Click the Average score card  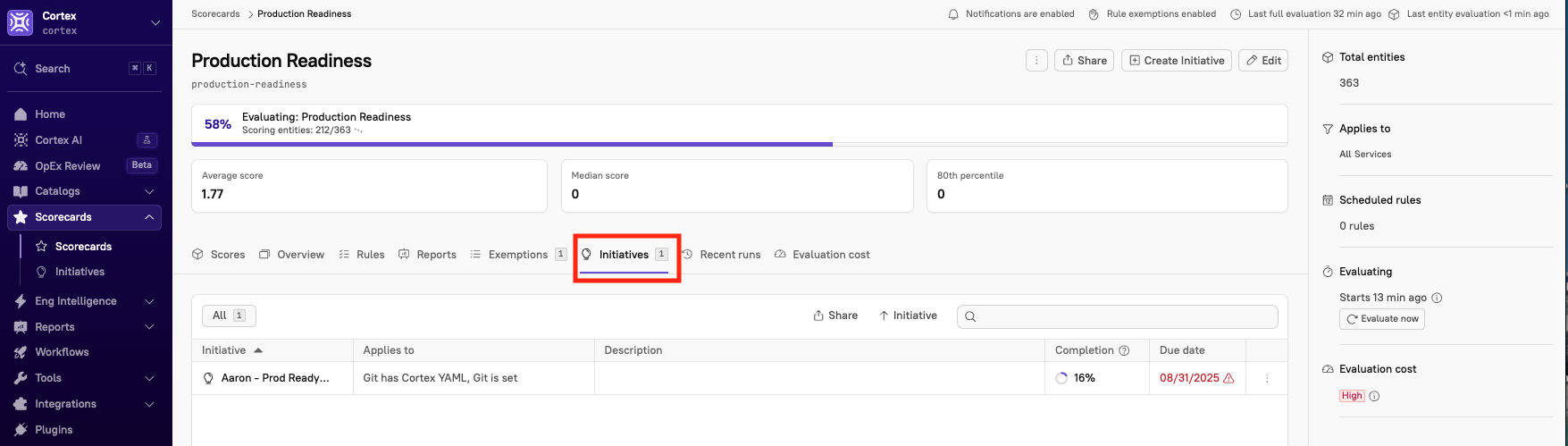point(369,186)
